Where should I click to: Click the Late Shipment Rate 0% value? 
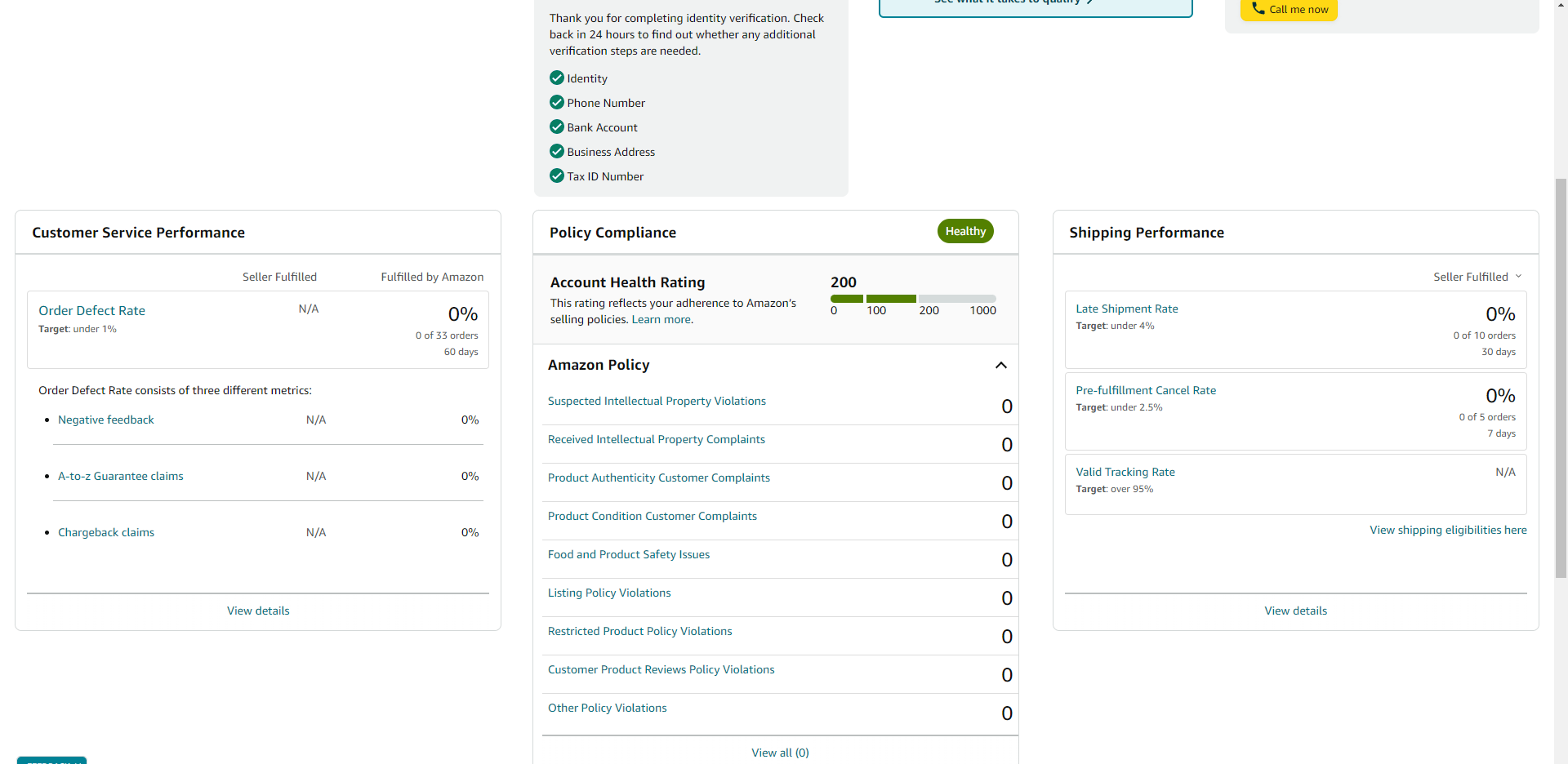[x=1500, y=314]
